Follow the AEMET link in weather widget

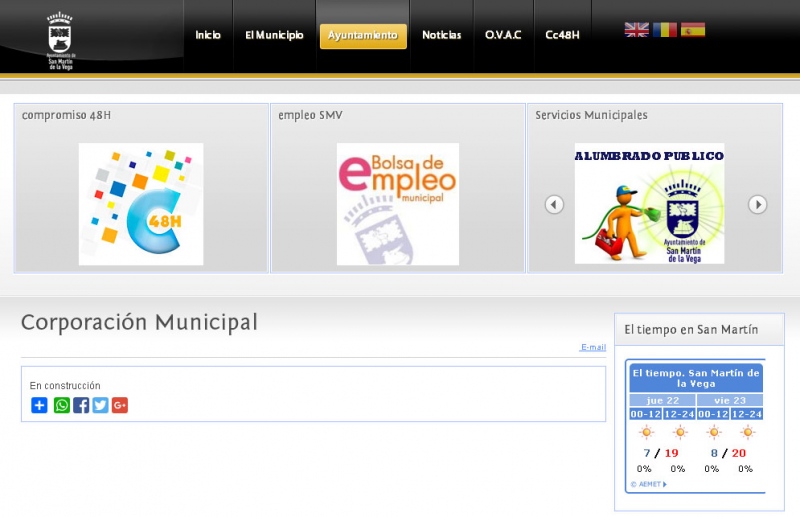pos(647,484)
